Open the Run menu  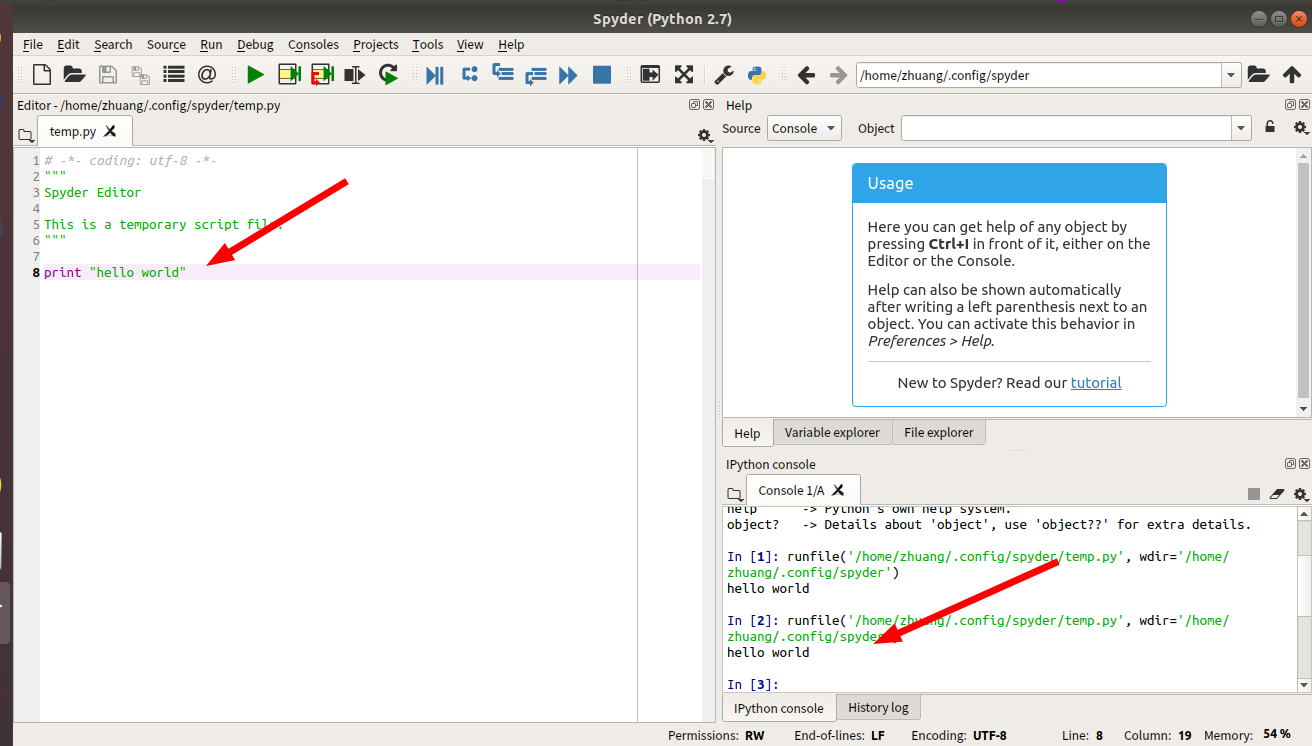pyautogui.click(x=211, y=44)
